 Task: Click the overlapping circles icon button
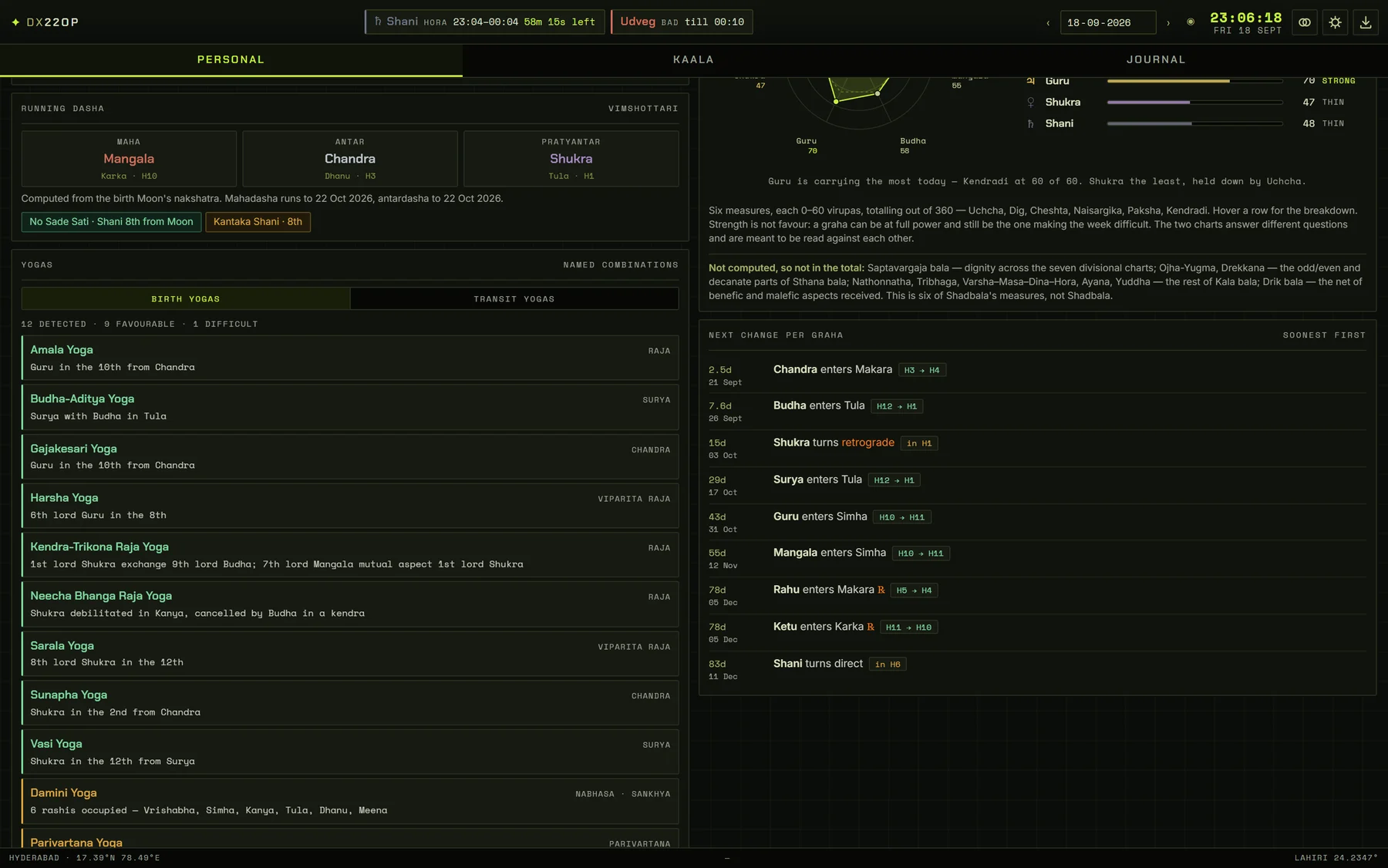click(1305, 22)
